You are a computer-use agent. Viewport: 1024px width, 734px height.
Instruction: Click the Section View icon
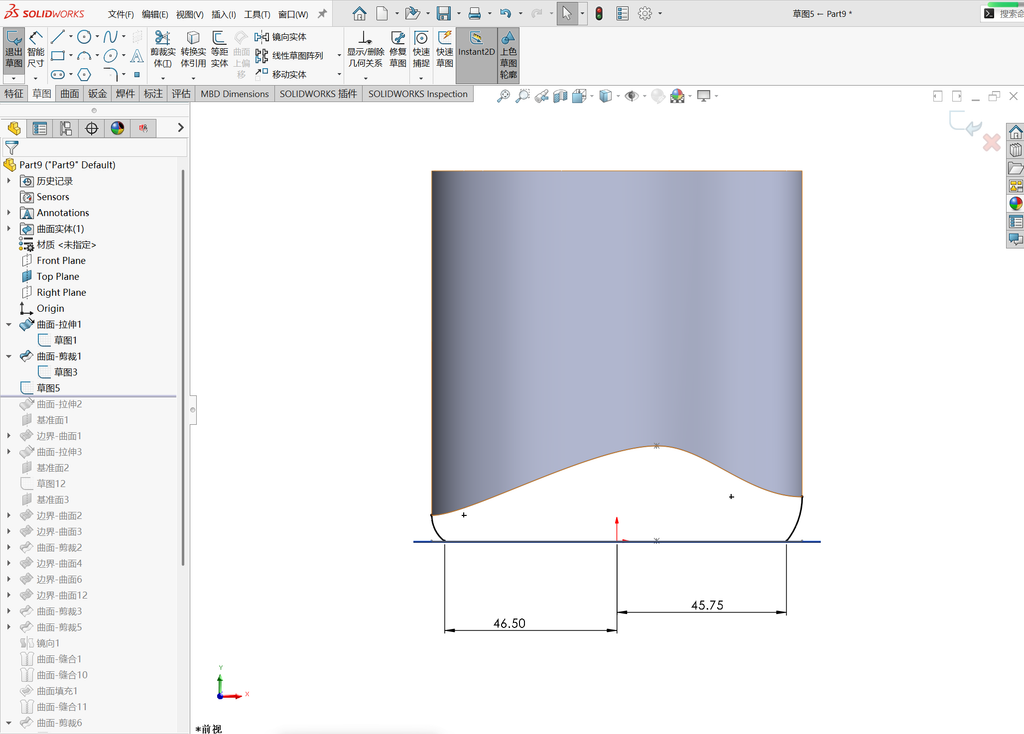tap(560, 96)
